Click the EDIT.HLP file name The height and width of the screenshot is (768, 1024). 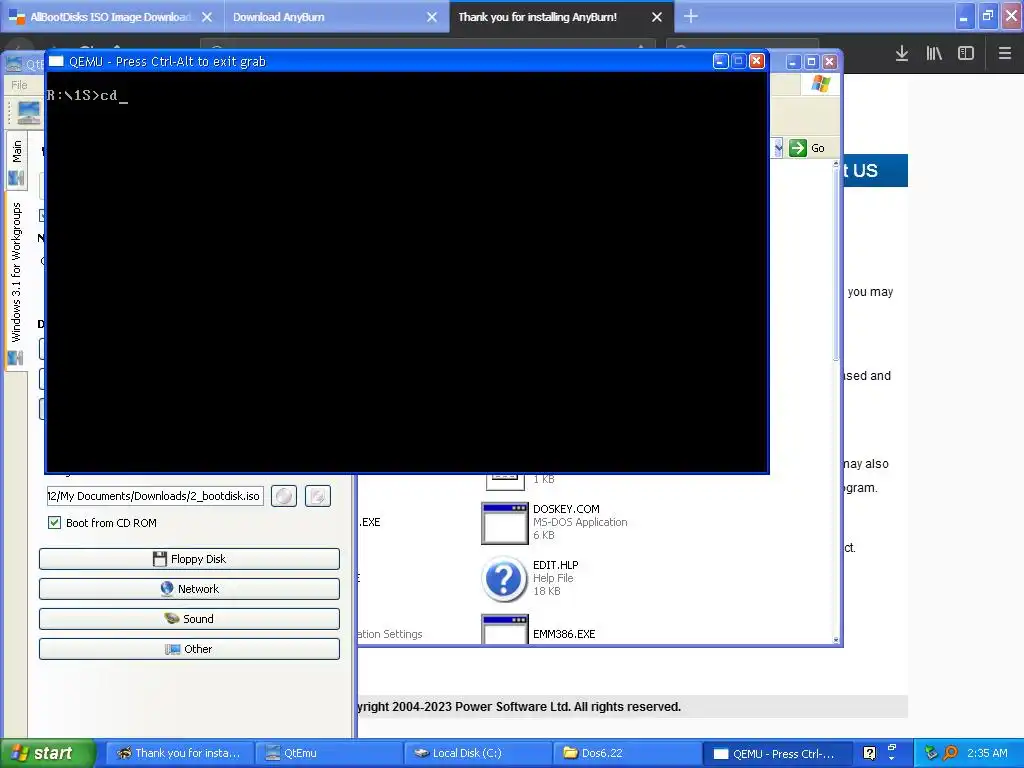(x=556, y=566)
